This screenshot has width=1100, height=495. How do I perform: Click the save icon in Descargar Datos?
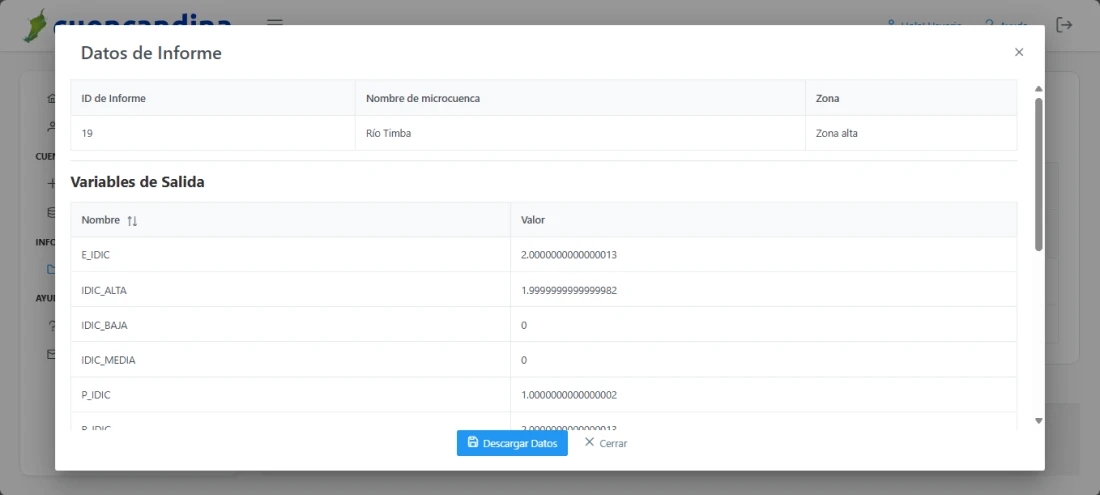click(473, 442)
